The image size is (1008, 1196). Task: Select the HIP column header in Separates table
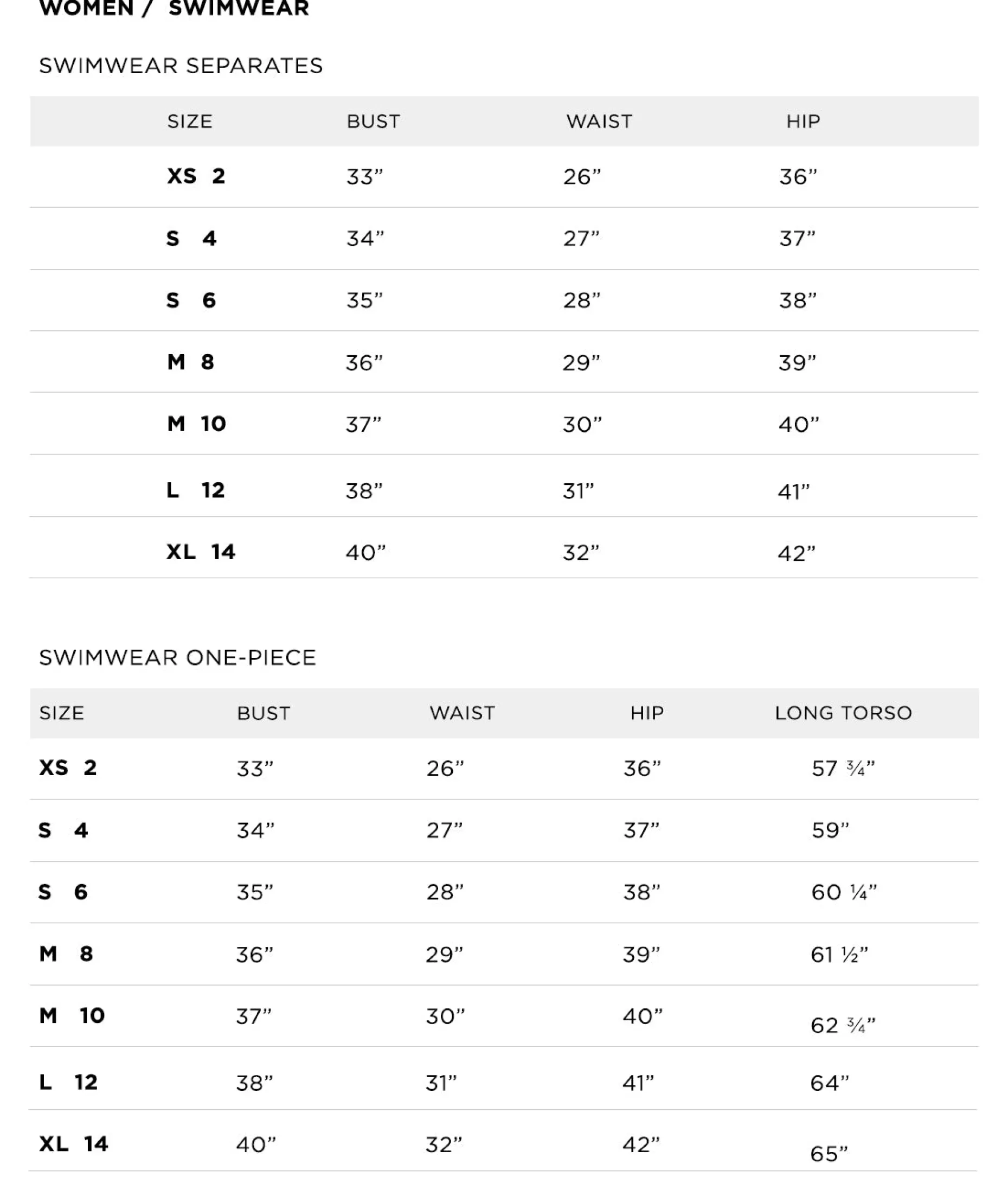[x=803, y=121]
